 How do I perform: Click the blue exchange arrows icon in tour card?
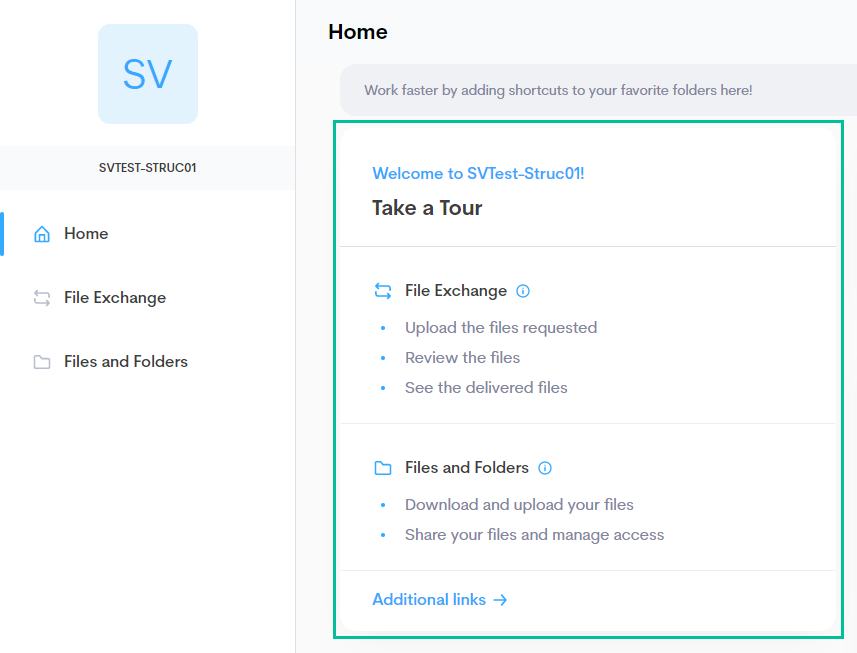pos(383,291)
